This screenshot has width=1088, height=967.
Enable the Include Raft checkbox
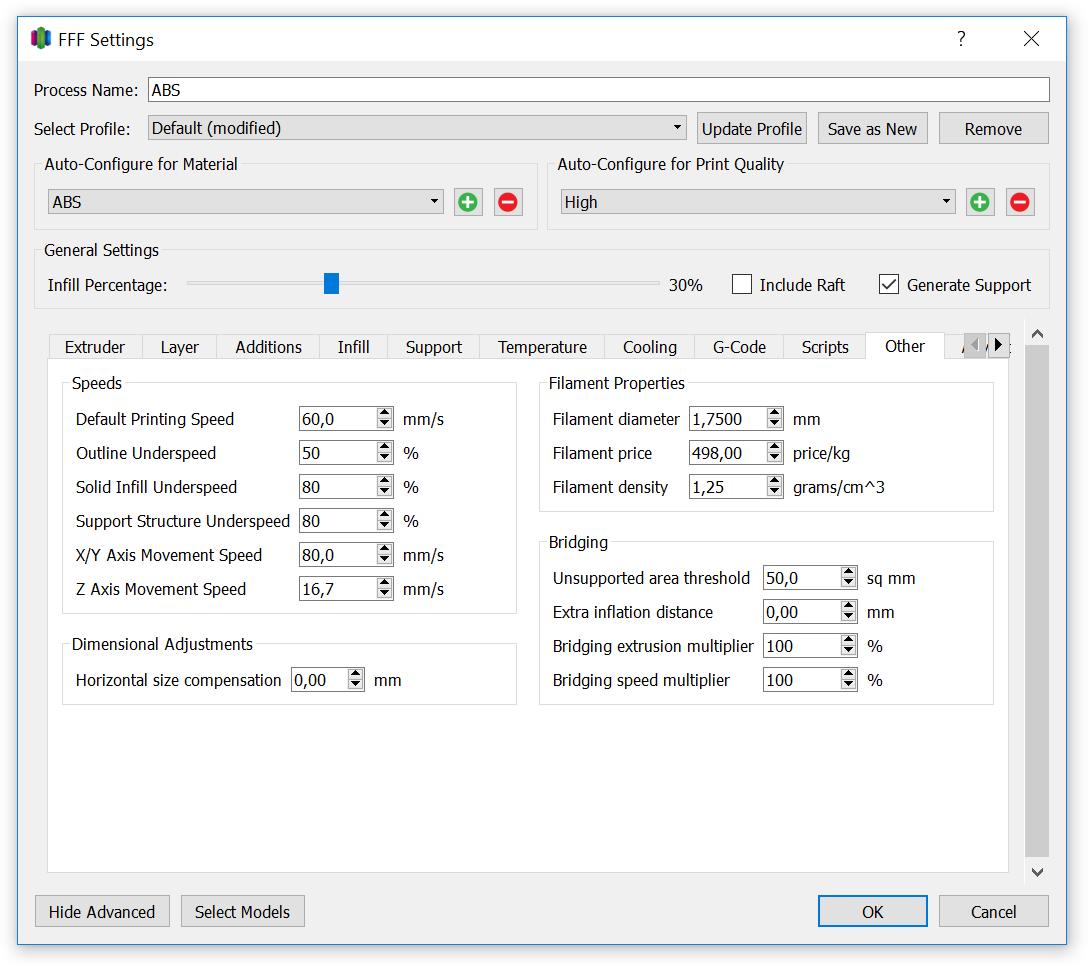pos(742,284)
